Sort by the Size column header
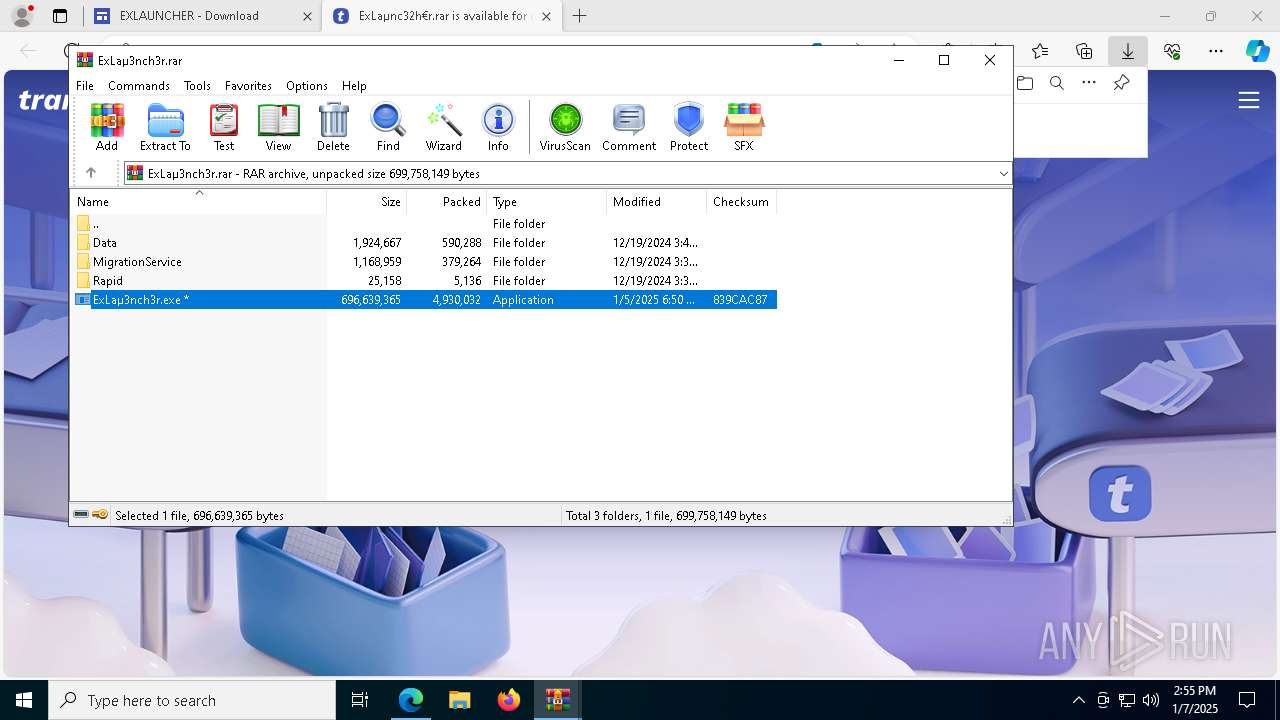The image size is (1280, 720). (367, 202)
